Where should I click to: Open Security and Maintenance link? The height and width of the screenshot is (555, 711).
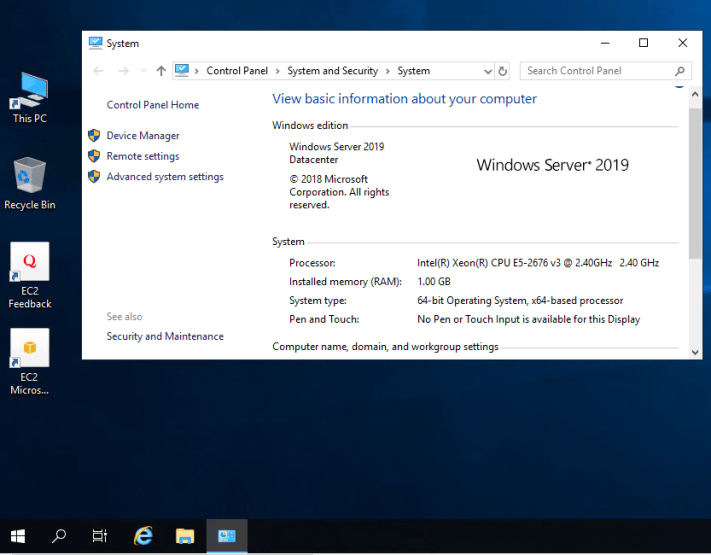165,337
